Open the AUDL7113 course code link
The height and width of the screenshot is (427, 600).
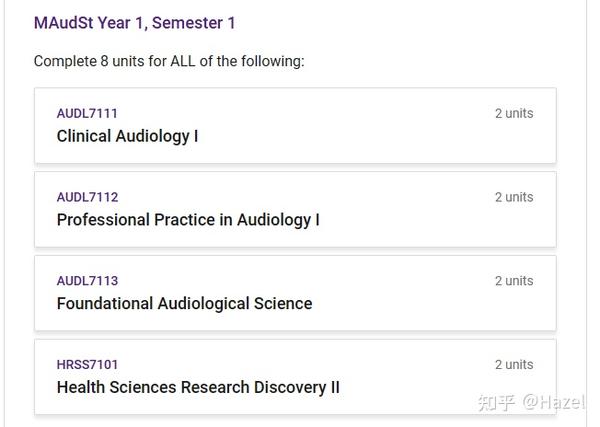pos(87,281)
